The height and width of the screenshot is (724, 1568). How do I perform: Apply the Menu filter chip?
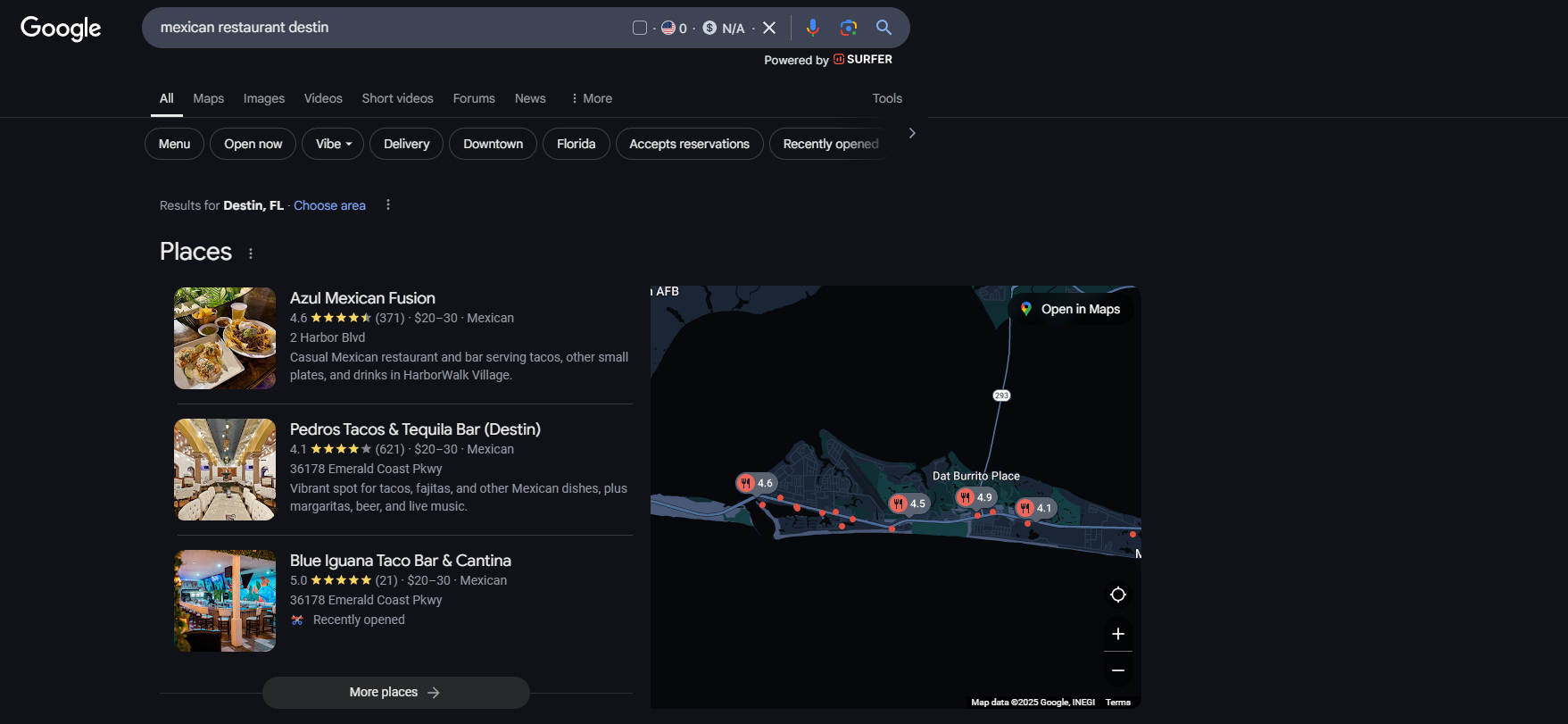pyautogui.click(x=174, y=144)
